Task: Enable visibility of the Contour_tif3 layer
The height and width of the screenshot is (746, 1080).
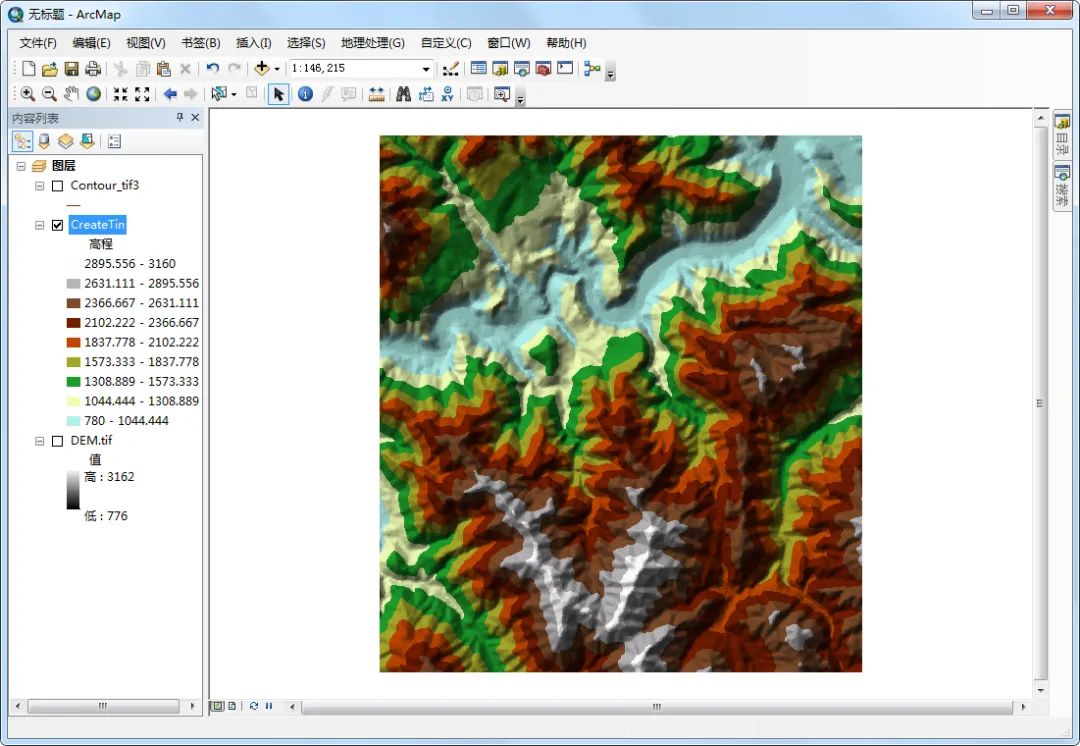Action: pos(57,185)
